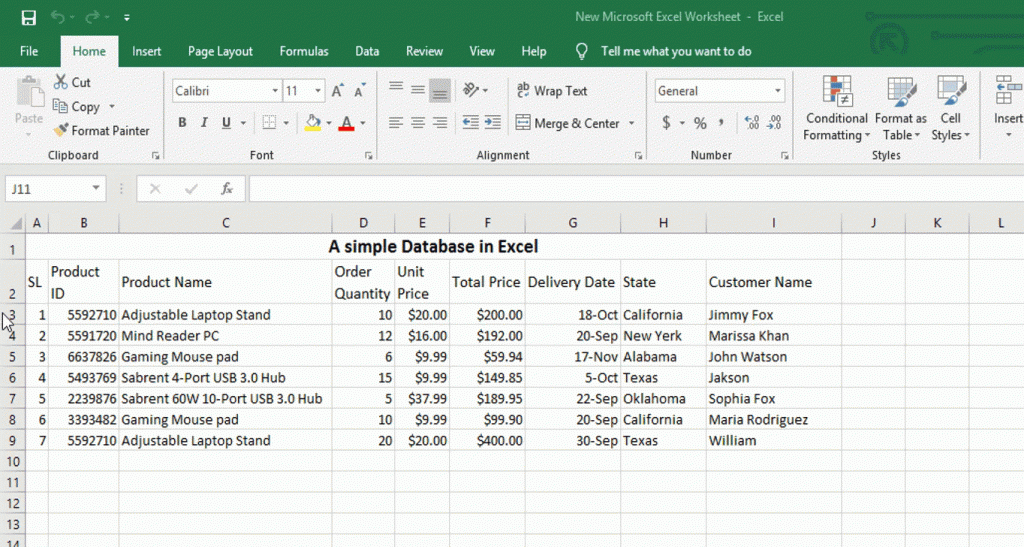Select cell with customer Sophia Fox
Screen dimensions: 1024x547
point(773,399)
